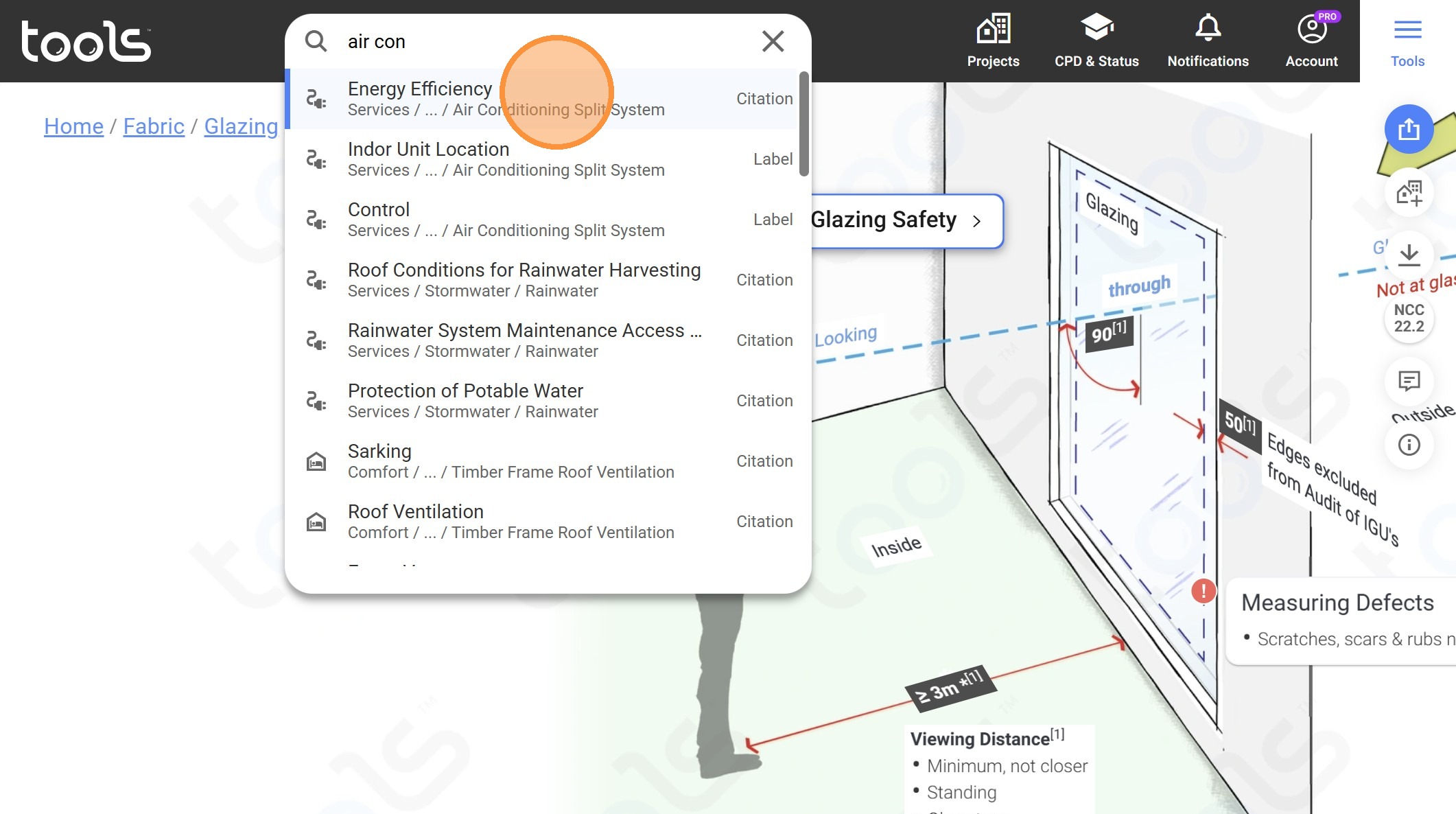Click the blue share button
The image size is (1456, 814).
coord(1409,129)
